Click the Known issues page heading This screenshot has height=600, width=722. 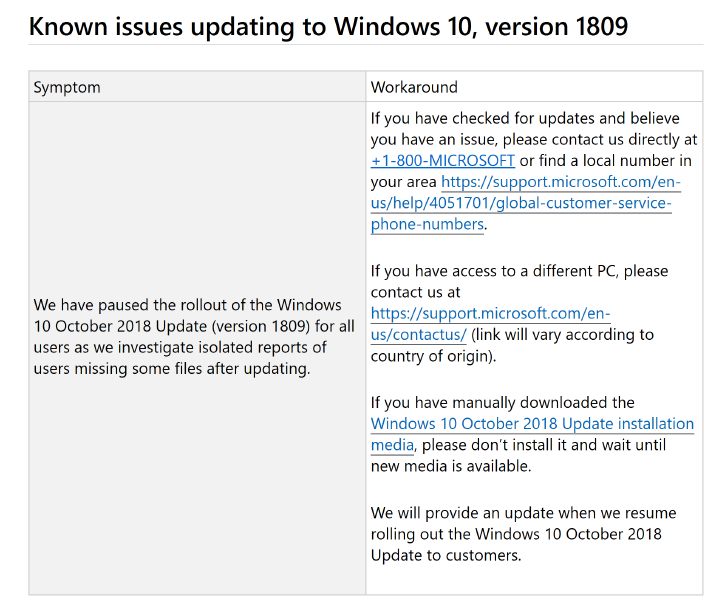[328, 26]
